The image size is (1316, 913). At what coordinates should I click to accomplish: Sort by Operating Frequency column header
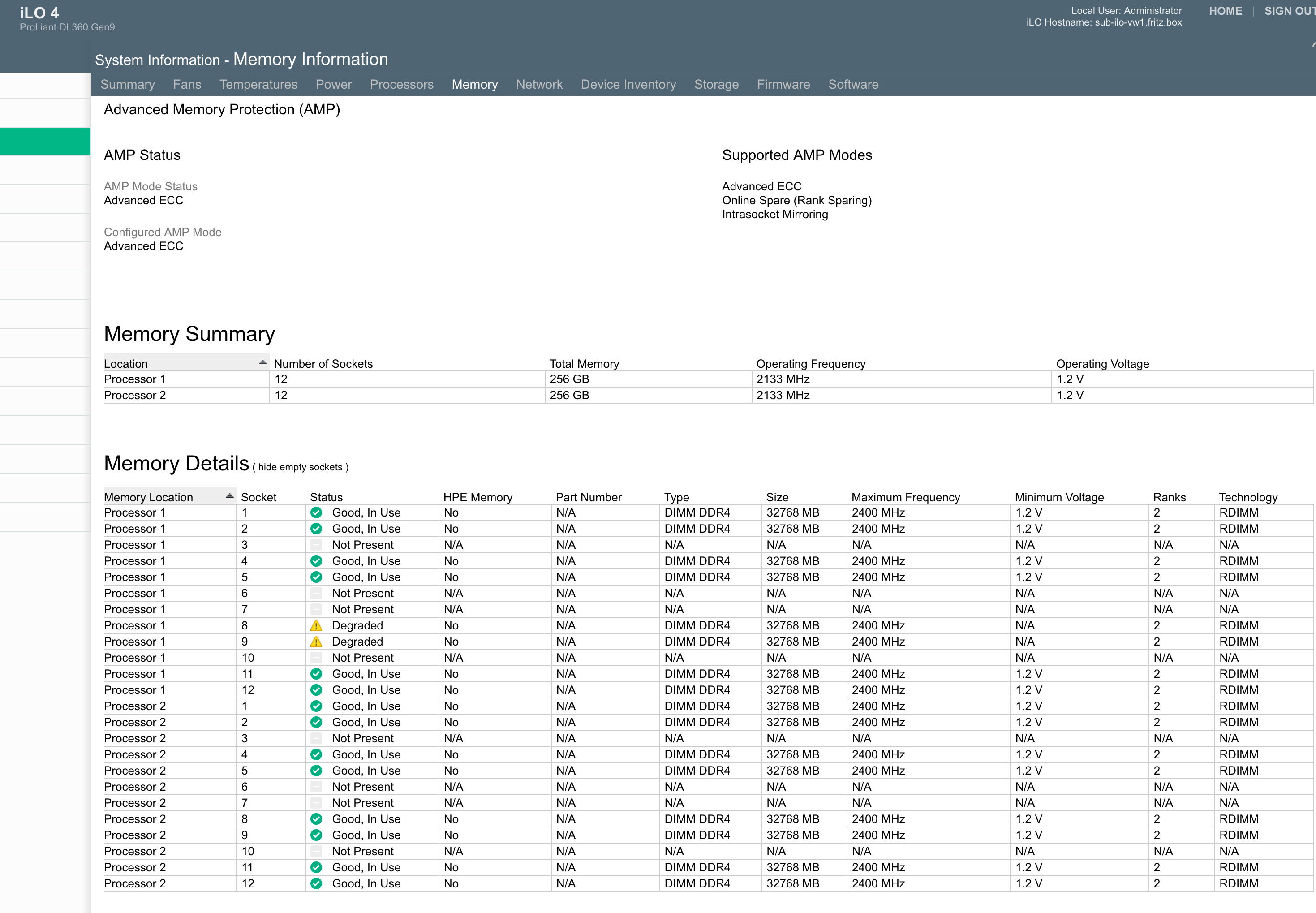[810, 364]
